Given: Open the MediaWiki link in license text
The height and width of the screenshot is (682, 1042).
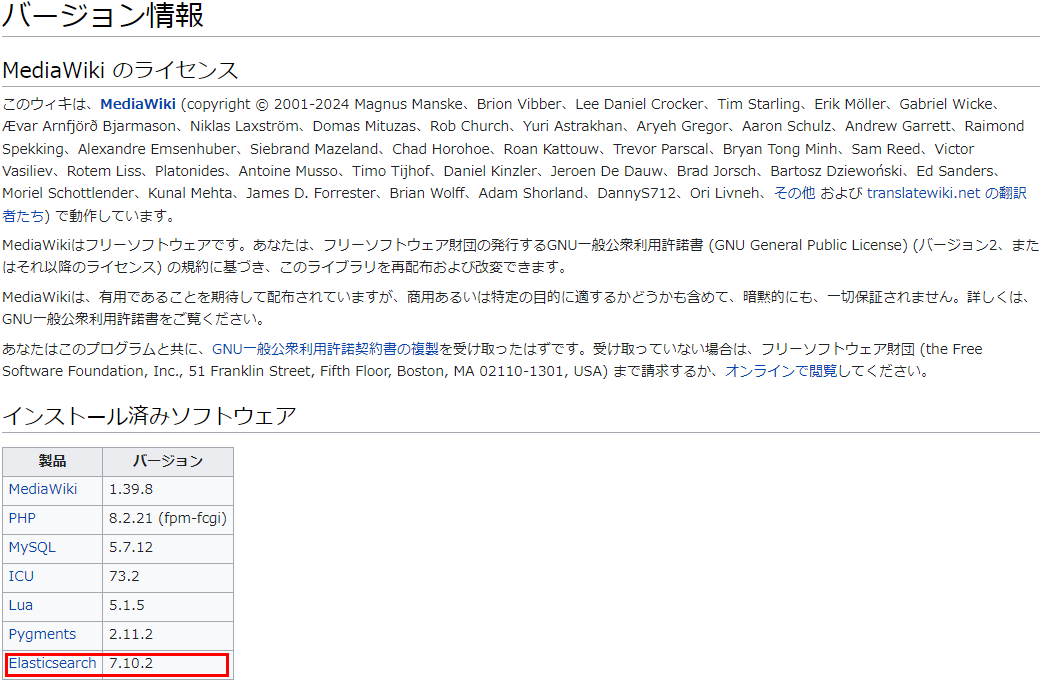Looking at the screenshot, I should [x=138, y=104].
